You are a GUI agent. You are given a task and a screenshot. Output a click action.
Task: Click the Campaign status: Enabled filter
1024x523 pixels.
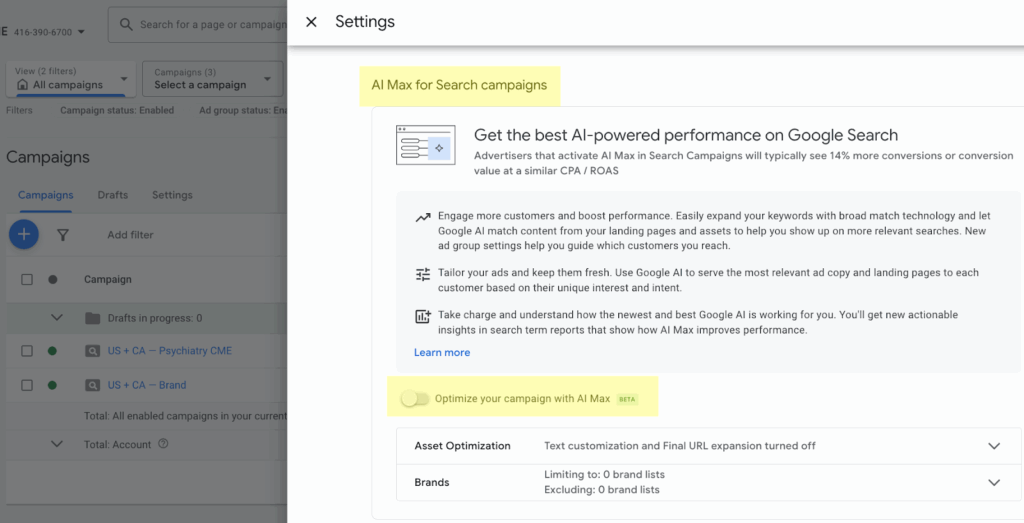tap(117, 110)
